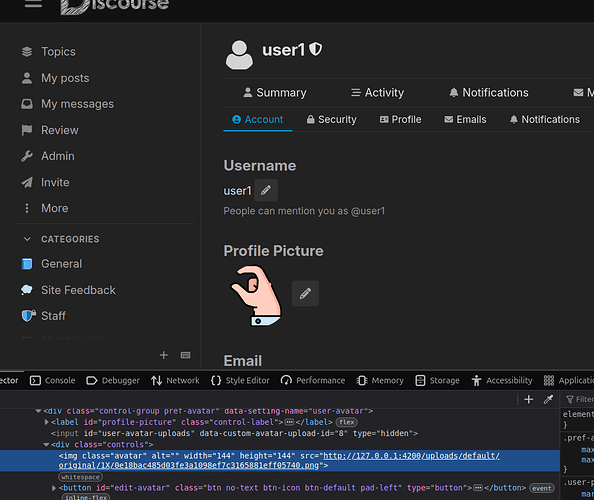
Task: Click the plus icon in sidebar footer
Action: pyautogui.click(x=164, y=355)
